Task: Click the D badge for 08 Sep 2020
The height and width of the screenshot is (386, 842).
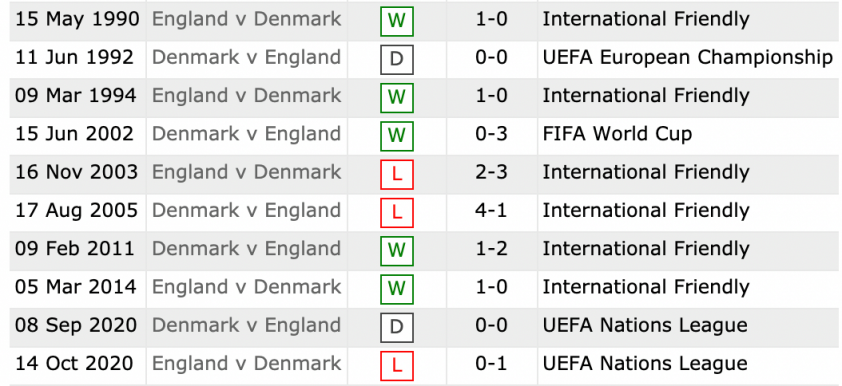Action: click(397, 327)
